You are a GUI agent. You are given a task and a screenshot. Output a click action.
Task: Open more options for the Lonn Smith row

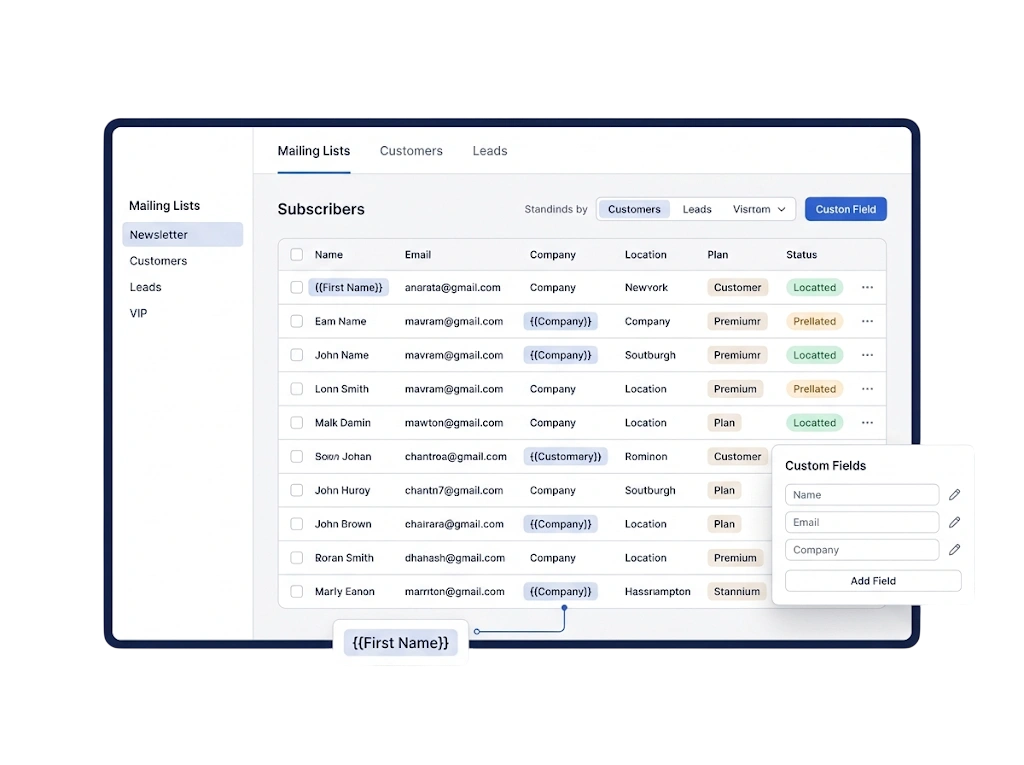pyautogui.click(x=867, y=389)
